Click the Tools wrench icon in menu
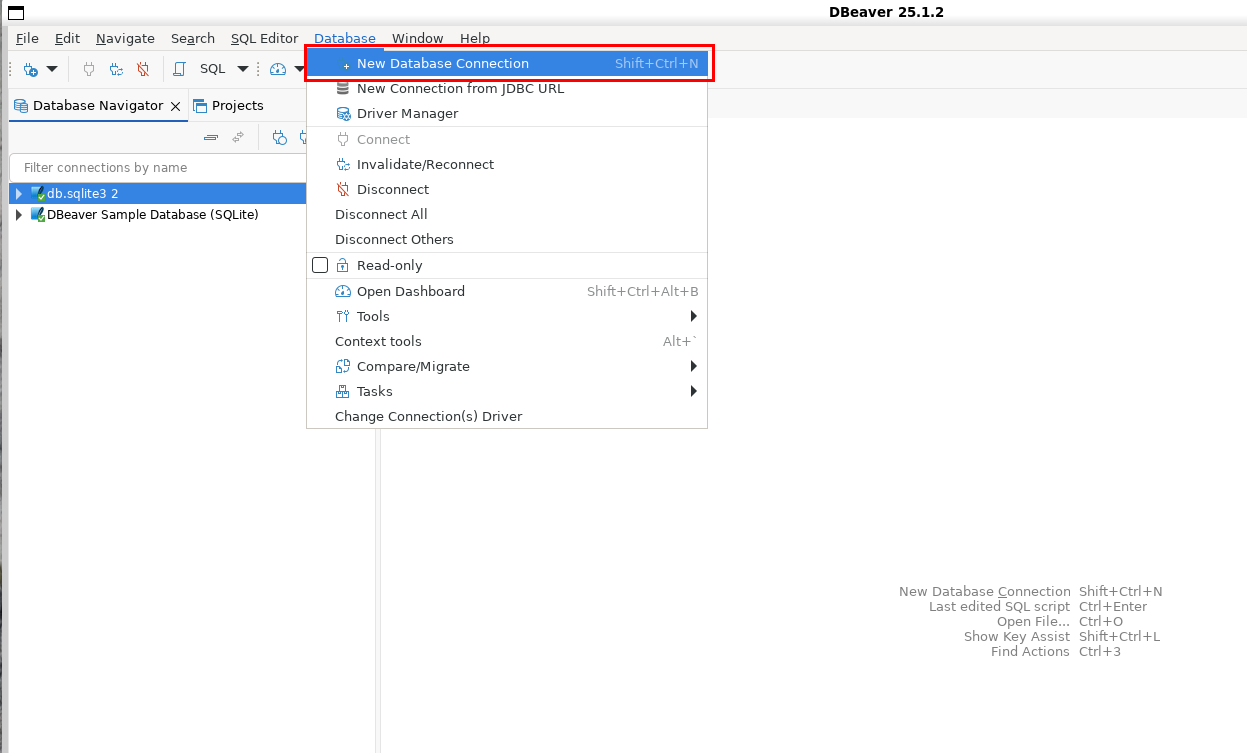The height and width of the screenshot is (753, 1247). [343, 316]
